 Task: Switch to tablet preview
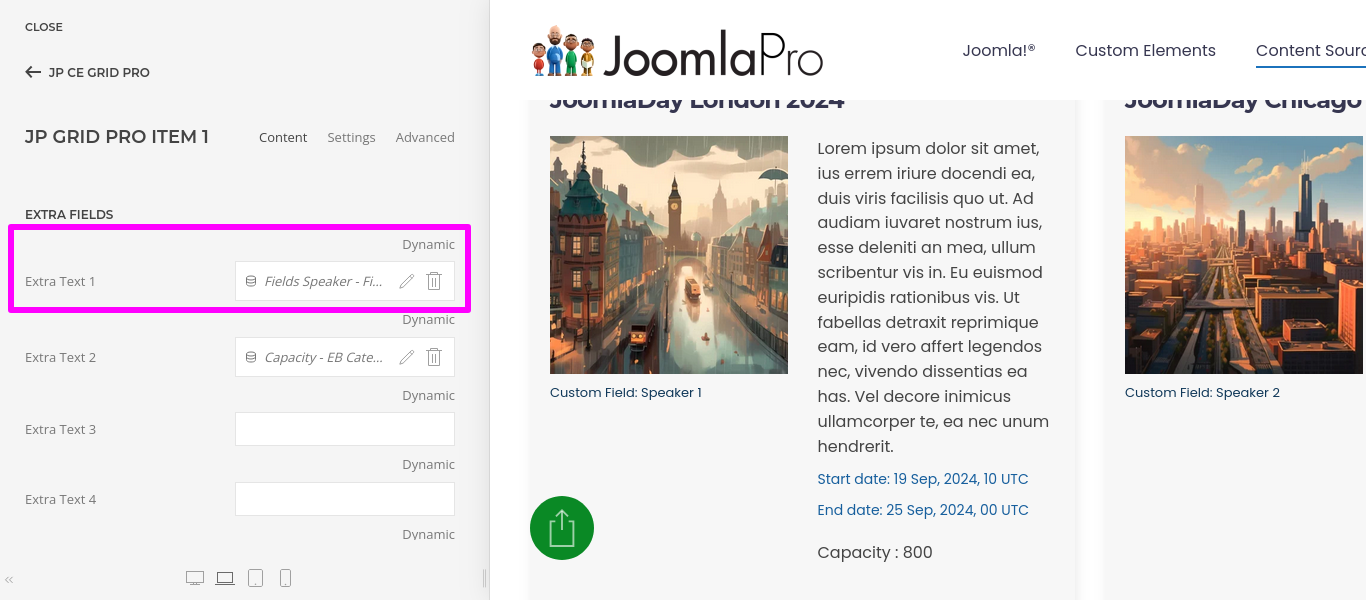click(x=255, y=578)
